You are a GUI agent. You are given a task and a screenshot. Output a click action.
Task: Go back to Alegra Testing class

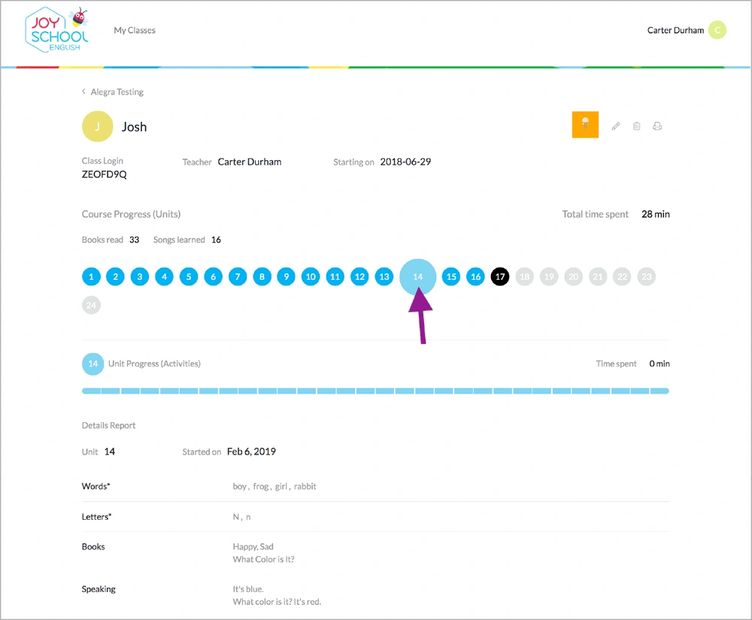(113, 92)
